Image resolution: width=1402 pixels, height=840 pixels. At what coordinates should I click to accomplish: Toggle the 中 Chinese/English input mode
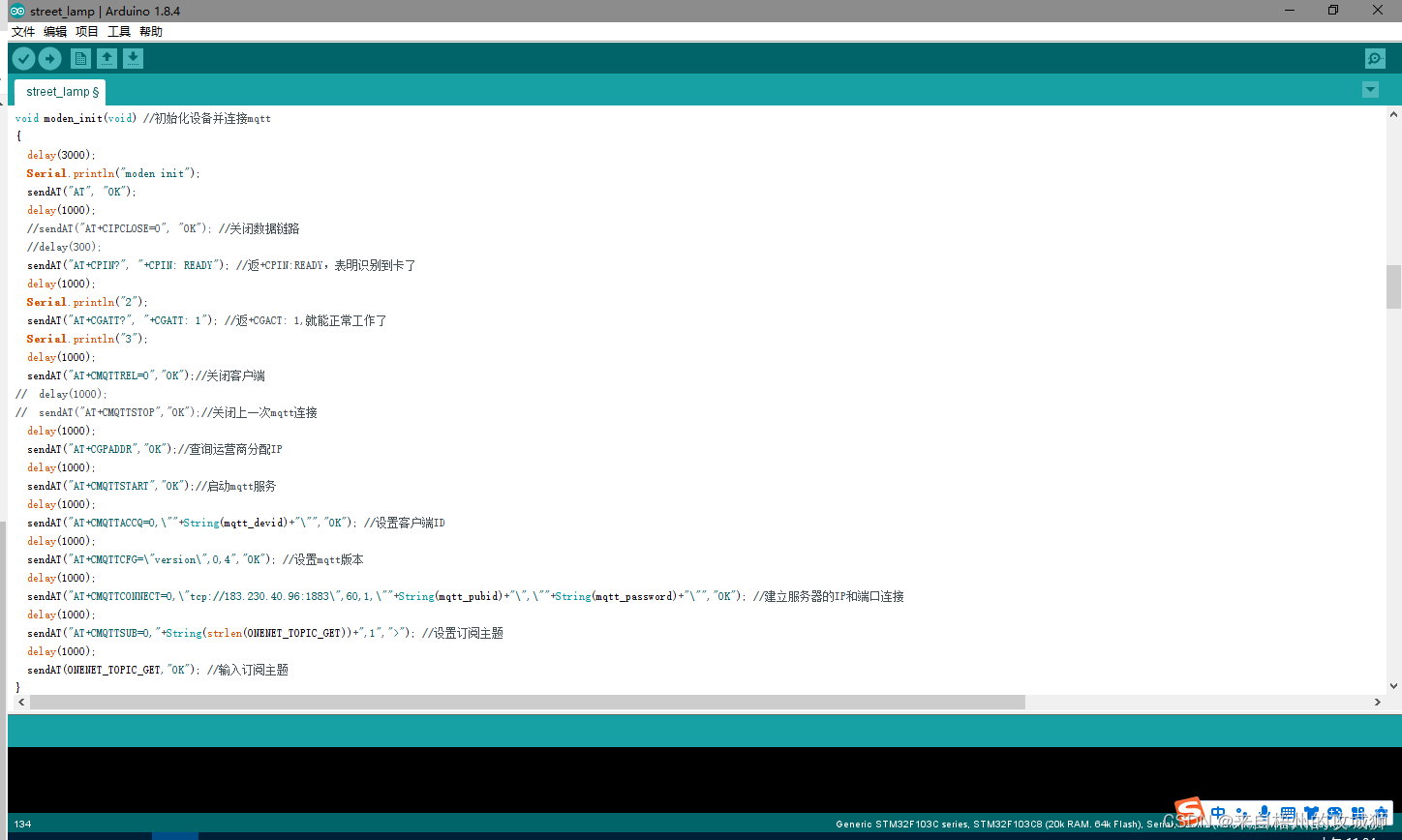[x=1218, y=814]
